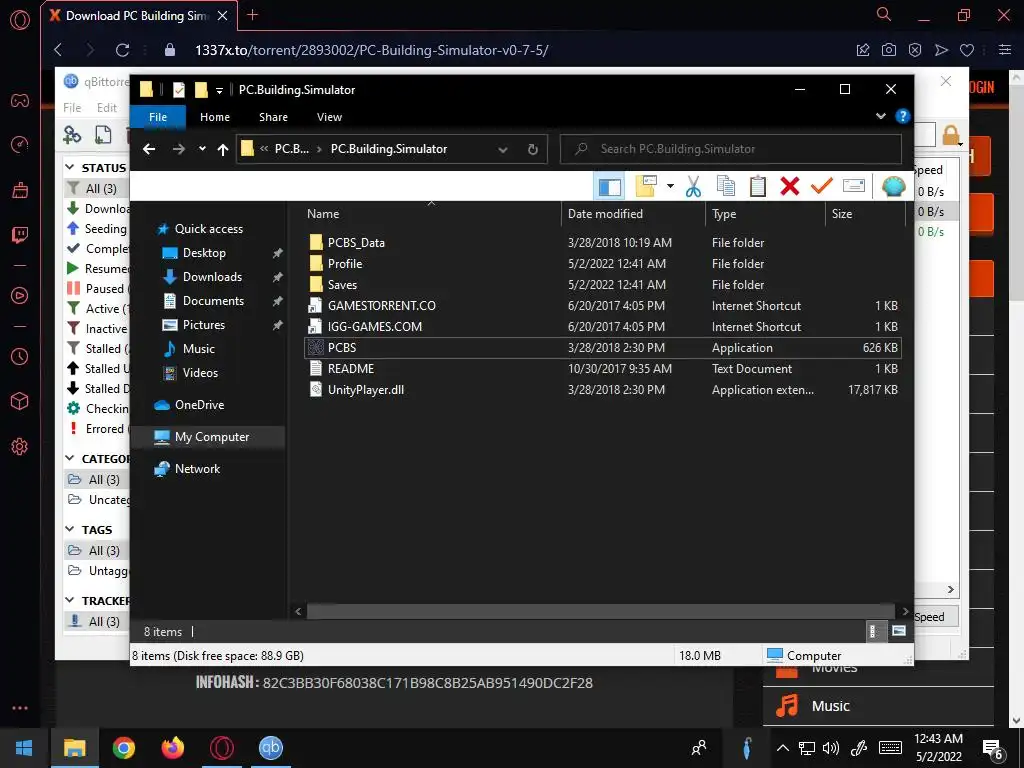Click Add Torrent File icon in qBittorrent
The image size is (1024, 768).
[103, 135]
